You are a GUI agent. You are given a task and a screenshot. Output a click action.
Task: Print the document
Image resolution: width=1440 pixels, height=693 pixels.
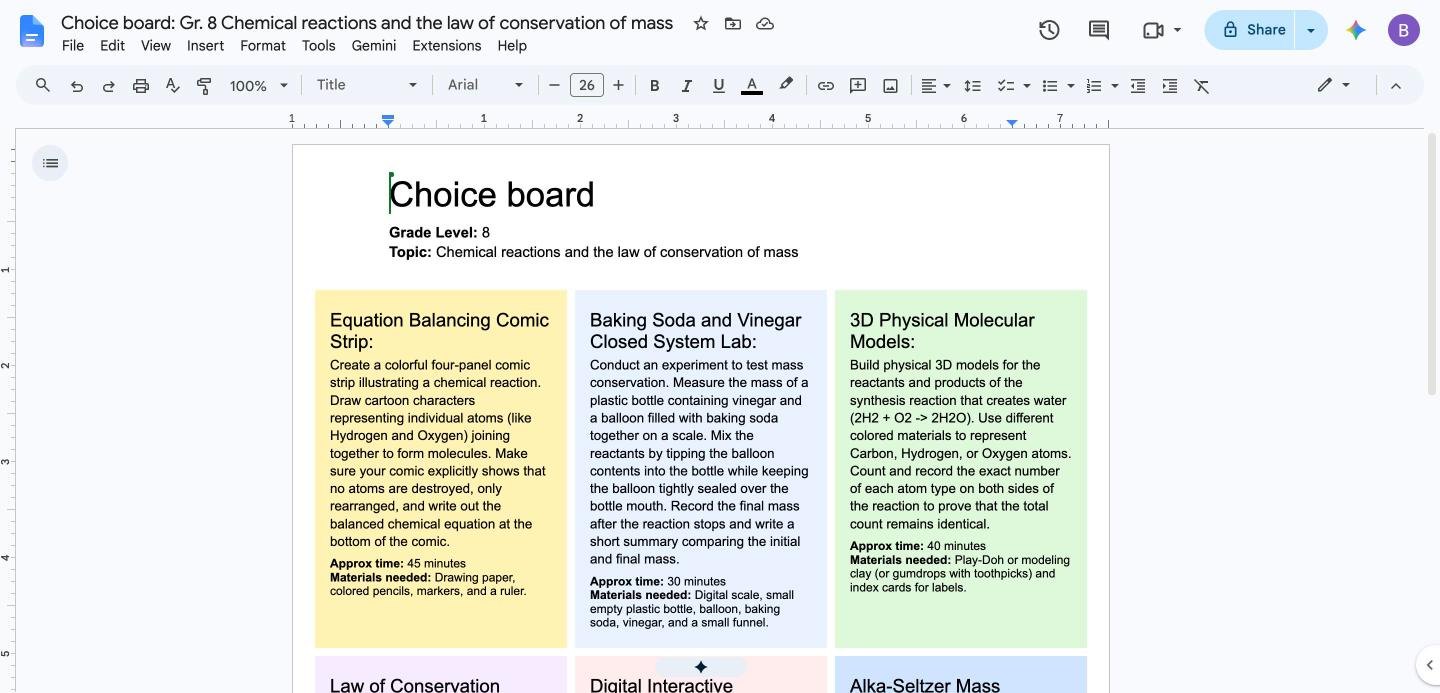coord(141,86)
